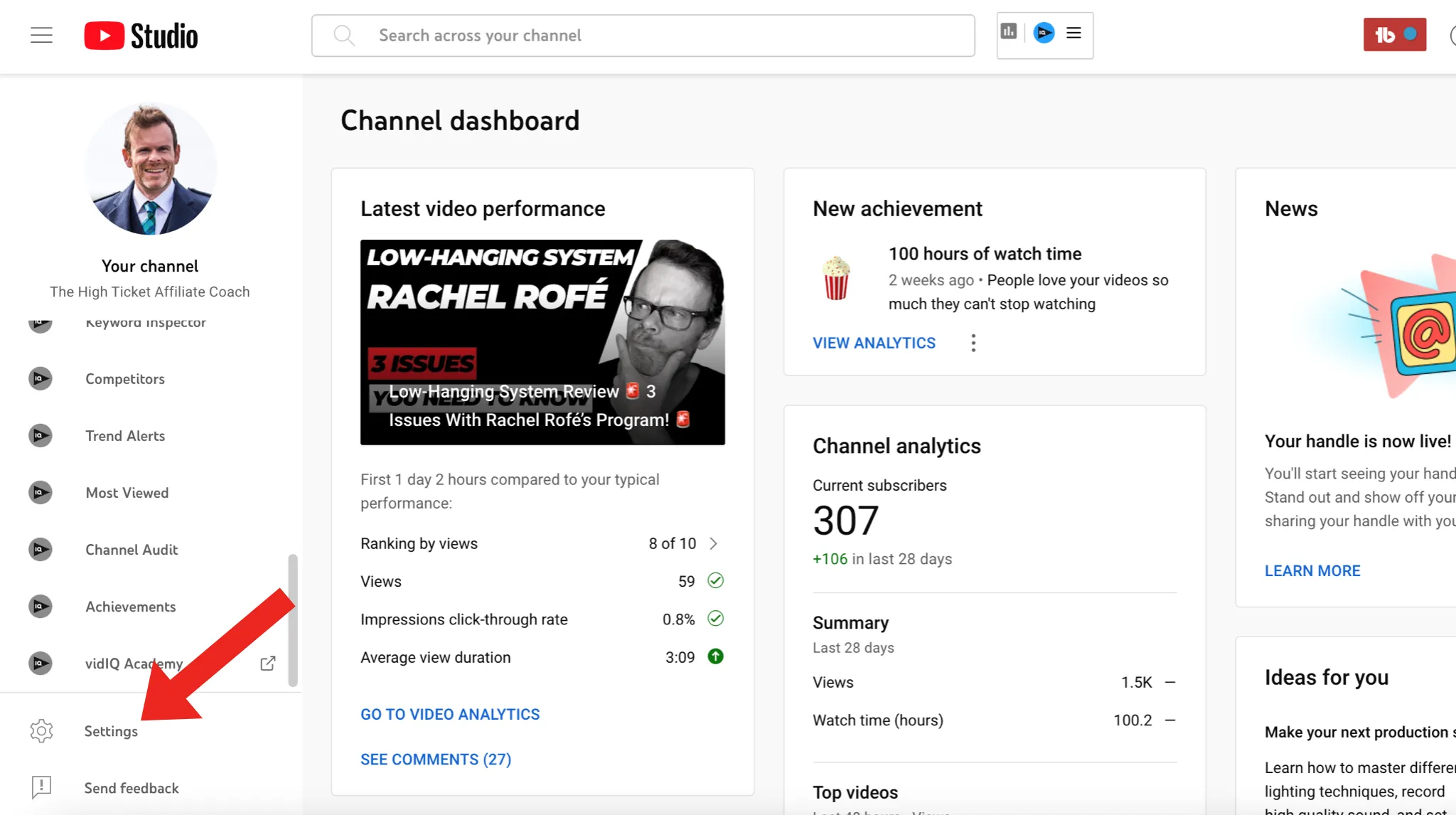Click GO TO VIDEO ANALYTICS link
Image resolution: width=1456 pixels, height=815 pixels.
450,714
